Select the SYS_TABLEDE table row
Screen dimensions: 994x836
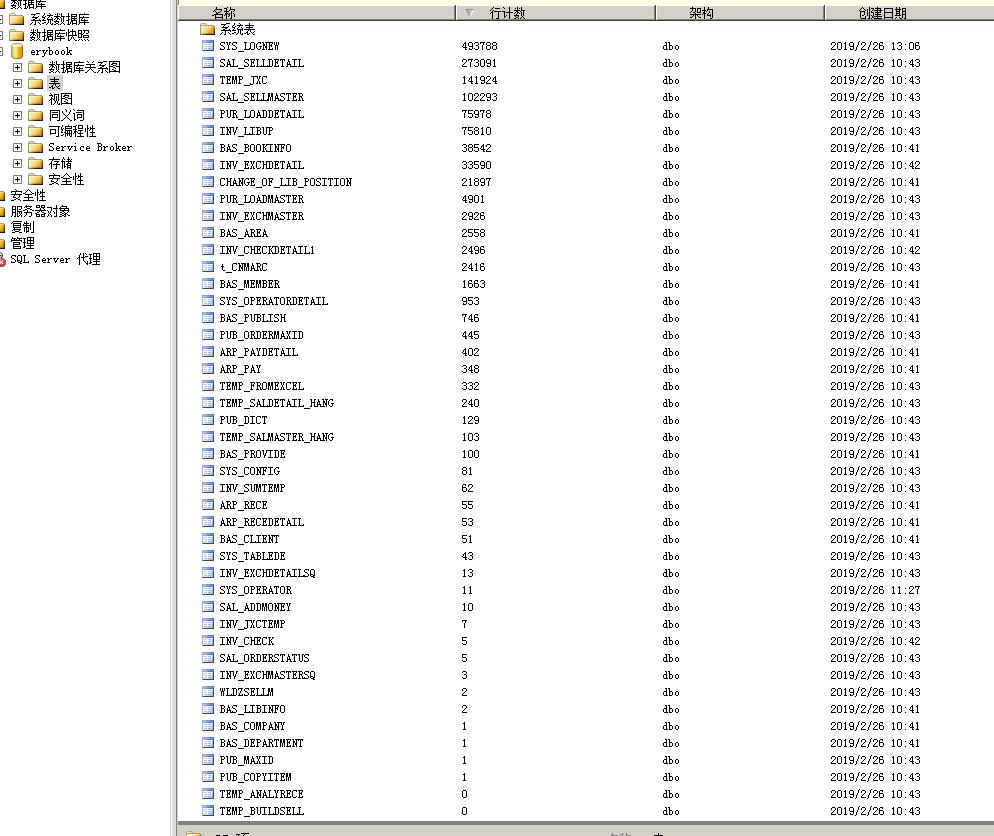pos(252,556)
